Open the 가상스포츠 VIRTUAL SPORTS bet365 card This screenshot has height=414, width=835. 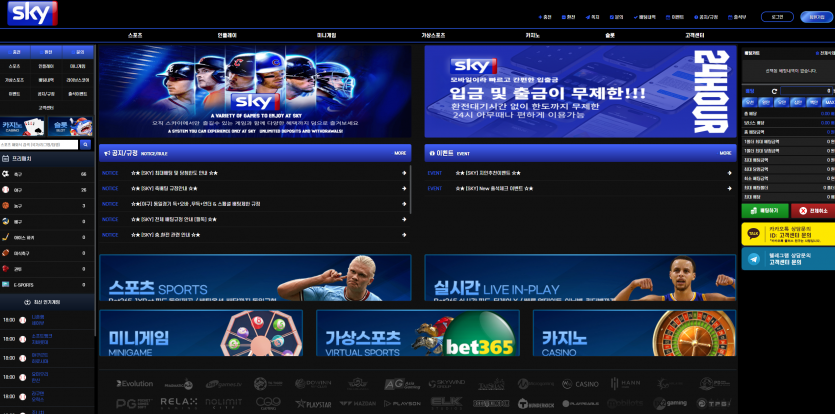[418, 333]
